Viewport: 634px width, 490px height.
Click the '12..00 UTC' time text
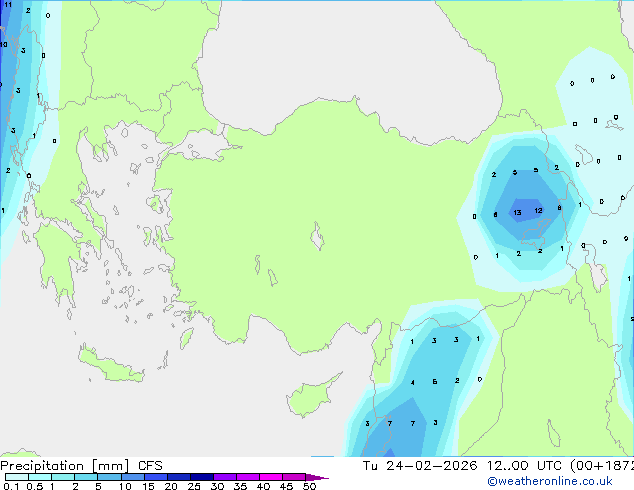524,466
